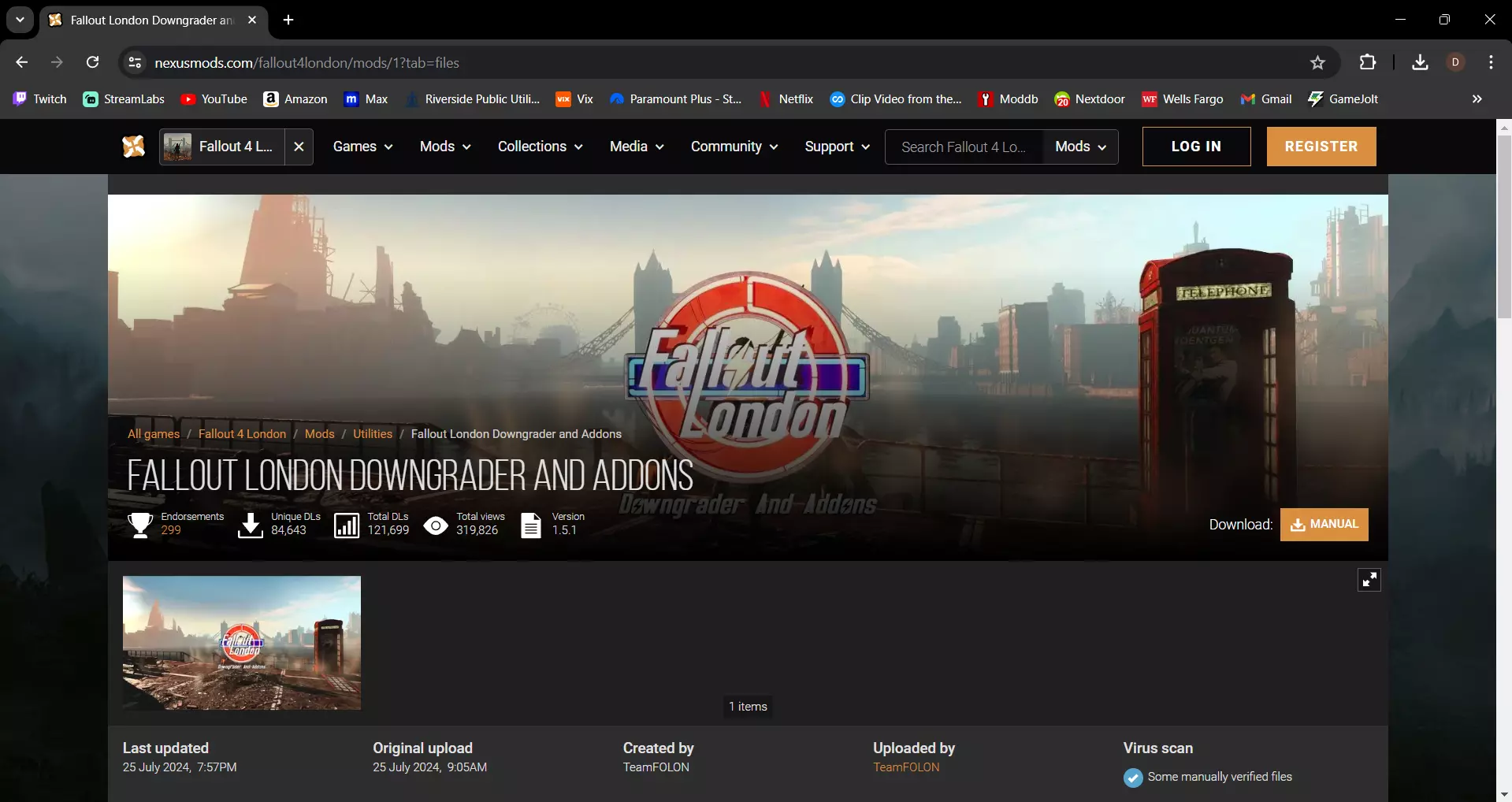Open the Chrome three-dot menu
Viewport: 1512px width, 802px height.
(1491, 62)
